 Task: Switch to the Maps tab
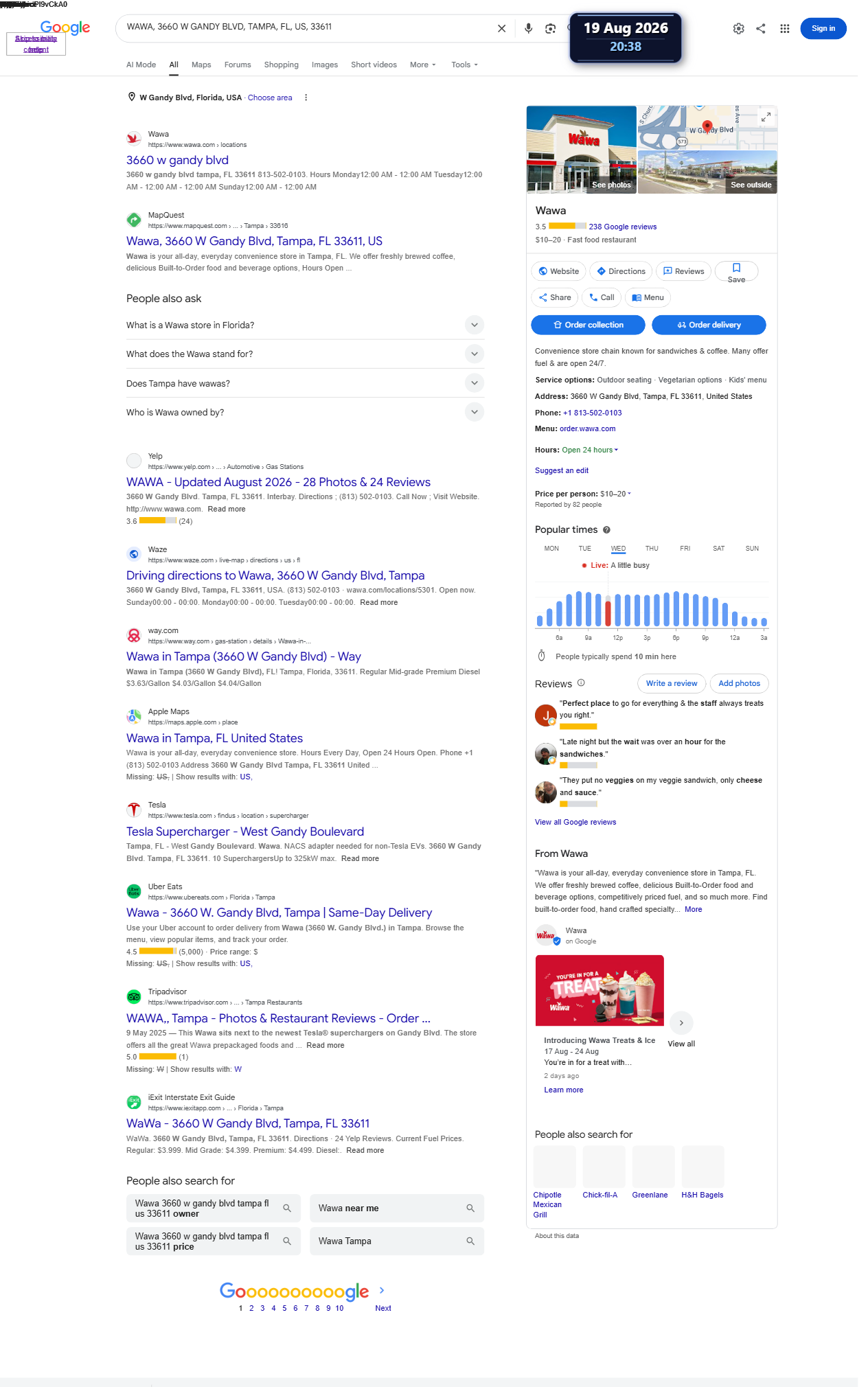(x=201, y=65)
